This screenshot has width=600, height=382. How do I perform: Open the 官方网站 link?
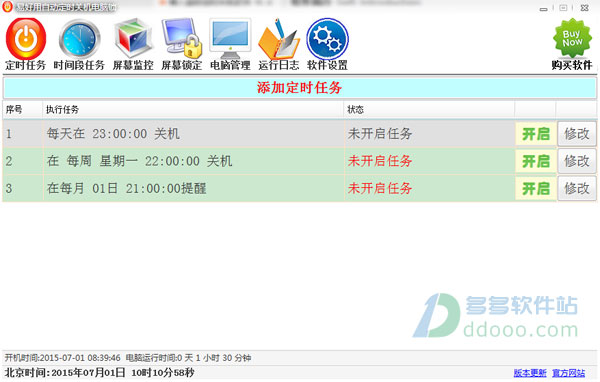click(x=569, y=373)
